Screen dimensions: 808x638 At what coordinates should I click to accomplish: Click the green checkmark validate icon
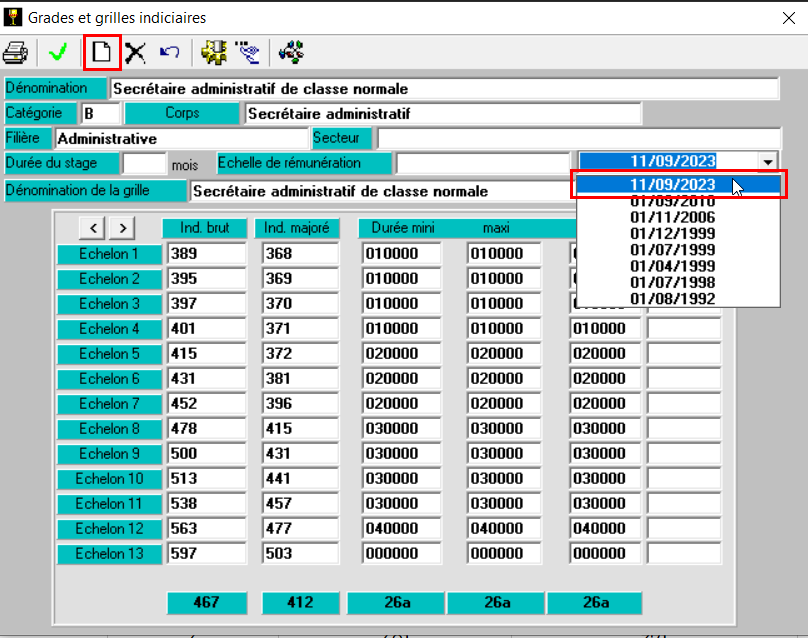click(57, 52)
